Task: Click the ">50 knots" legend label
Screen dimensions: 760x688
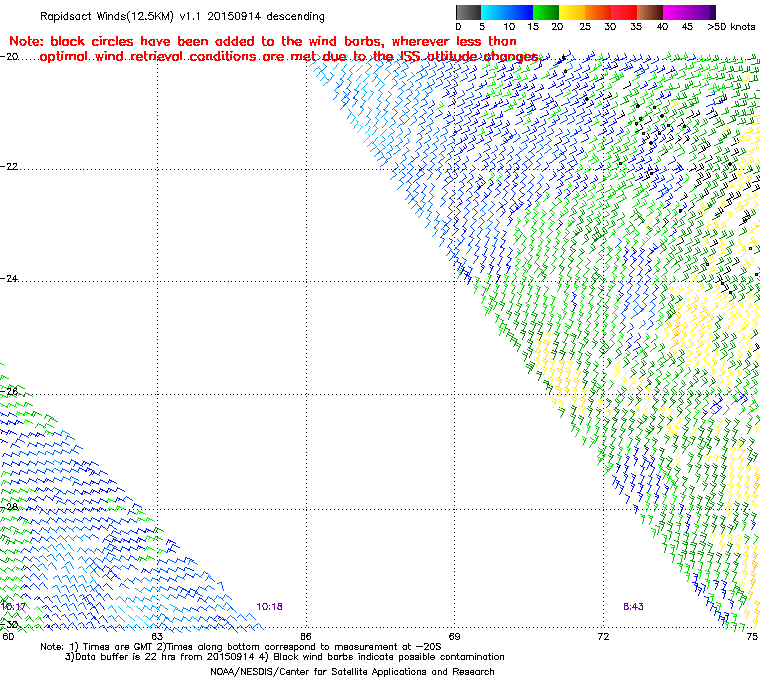Action: point(731,27)
